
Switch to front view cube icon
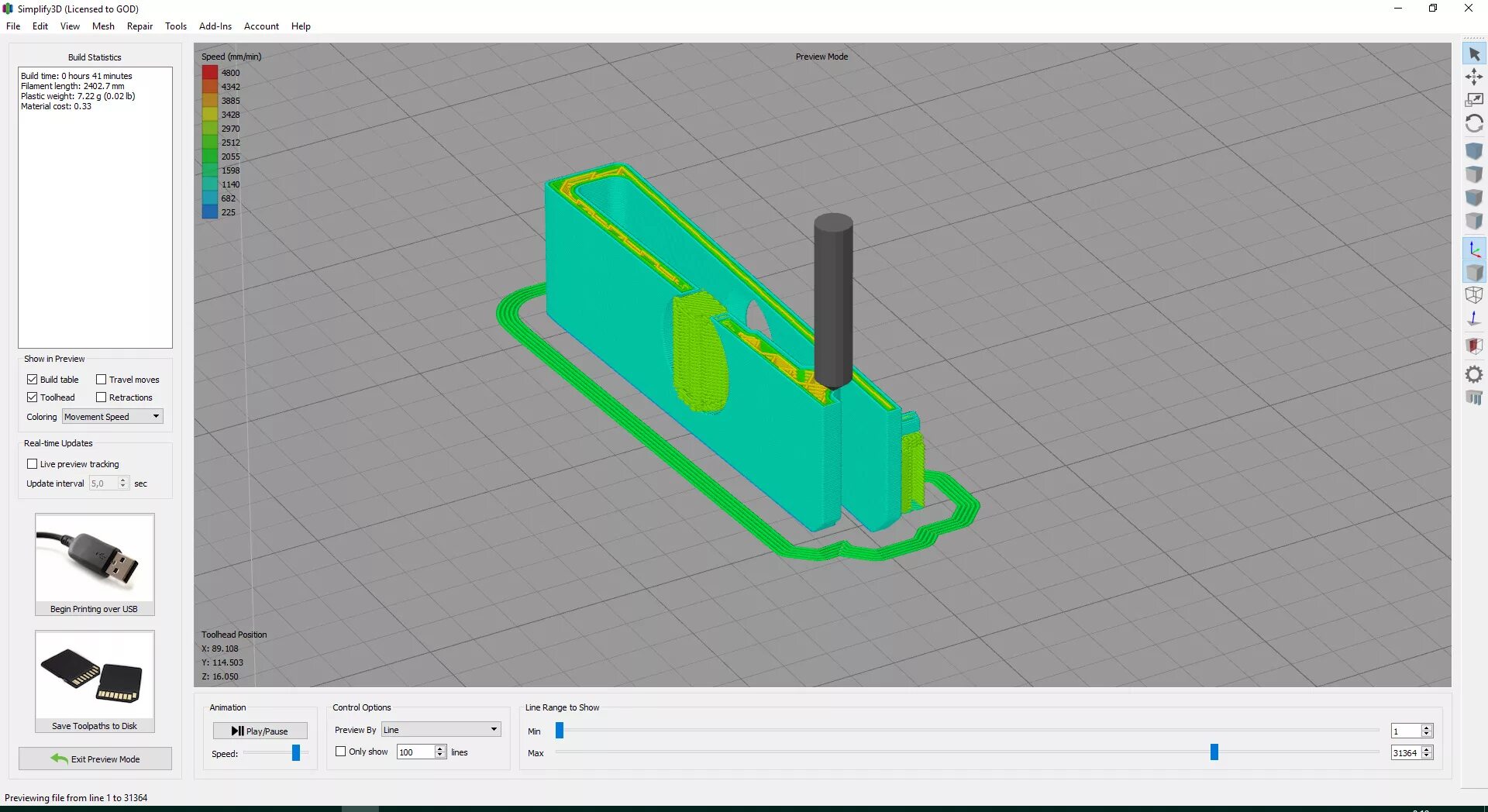point(1474,198)
